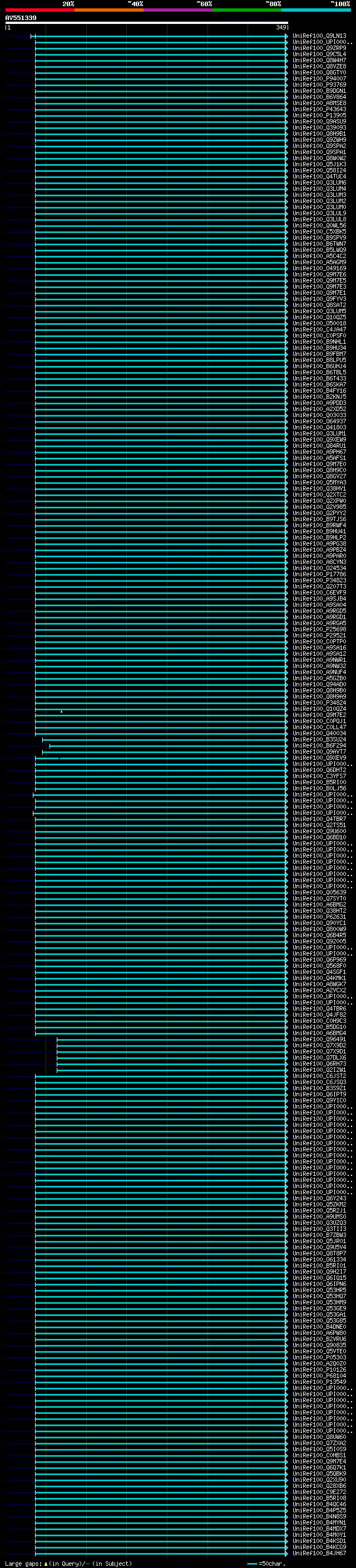356x1568 pixels.
Task: Select hit UniRef100_P93769
Action: coord(319,85)
